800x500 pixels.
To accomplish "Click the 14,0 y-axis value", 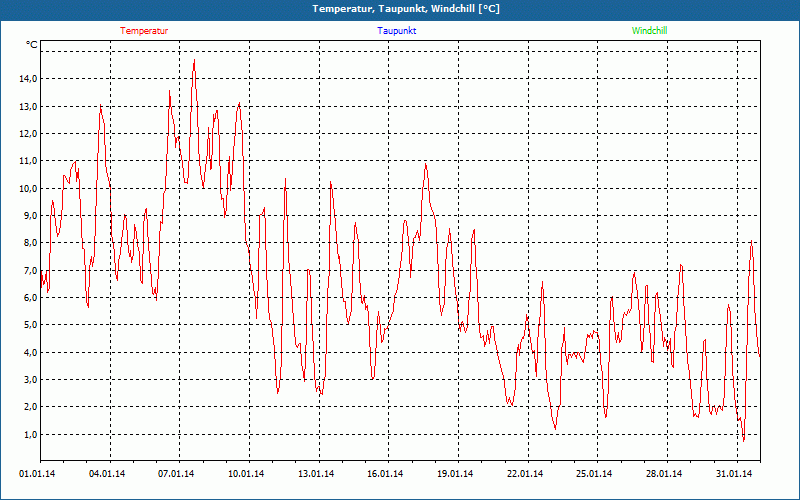I will 29,79.
